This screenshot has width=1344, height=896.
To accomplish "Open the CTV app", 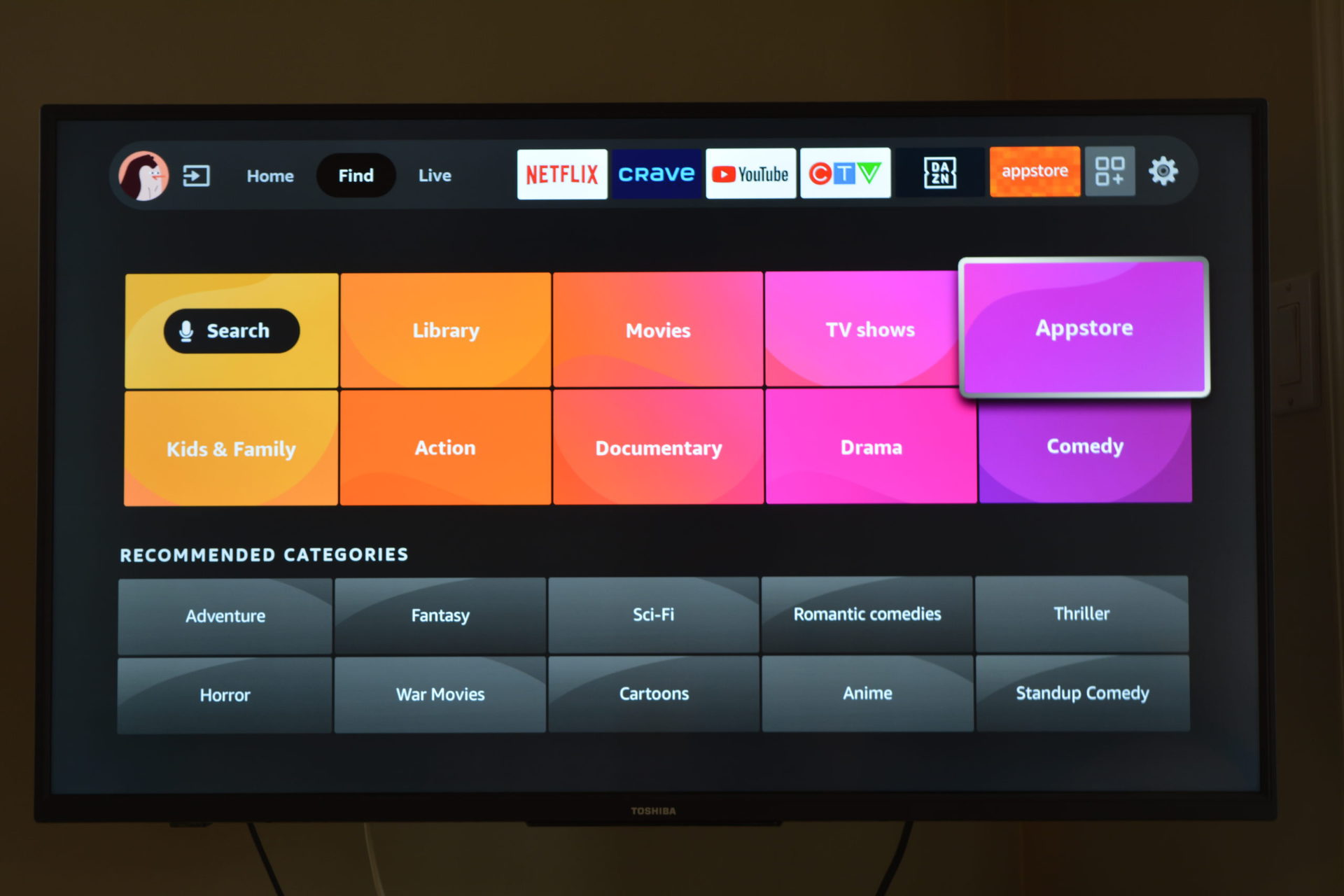I will 849,175.
